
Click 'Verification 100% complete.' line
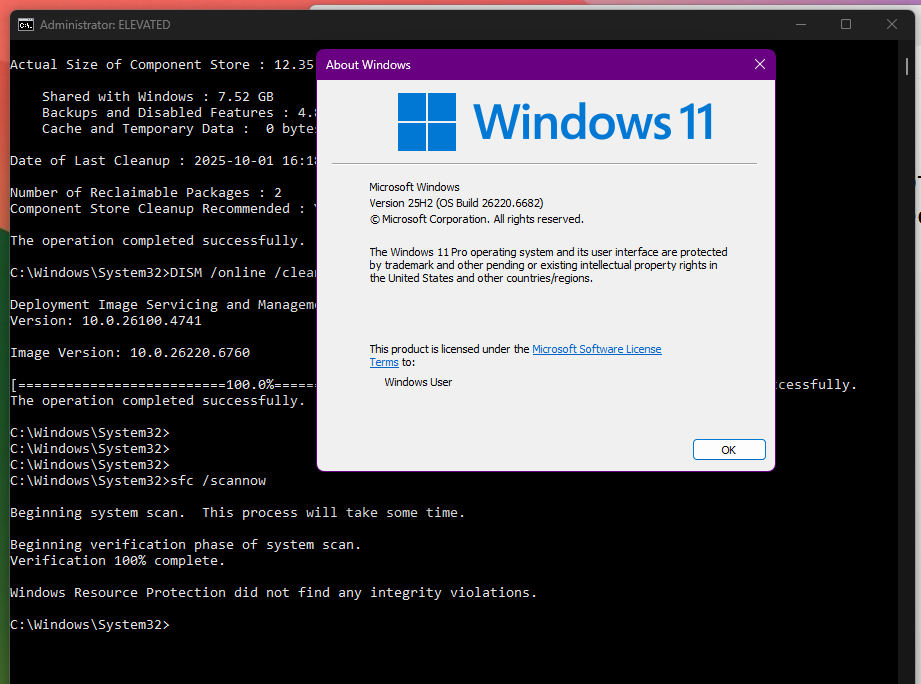pyautogui.click(x=117, y=561)
